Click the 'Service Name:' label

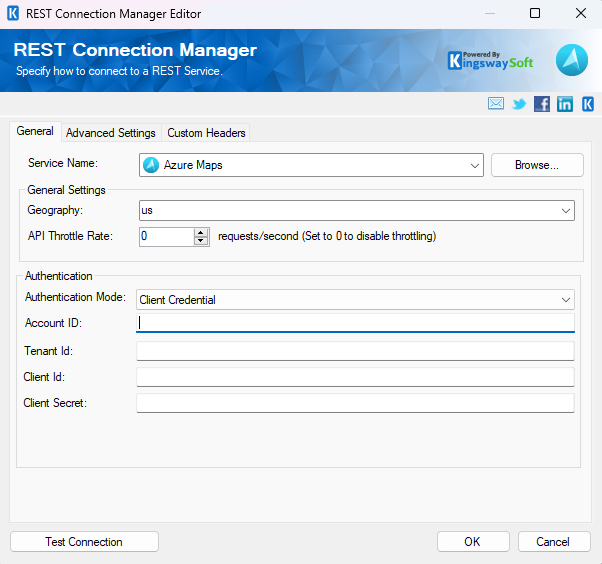[x=63, y=163]
